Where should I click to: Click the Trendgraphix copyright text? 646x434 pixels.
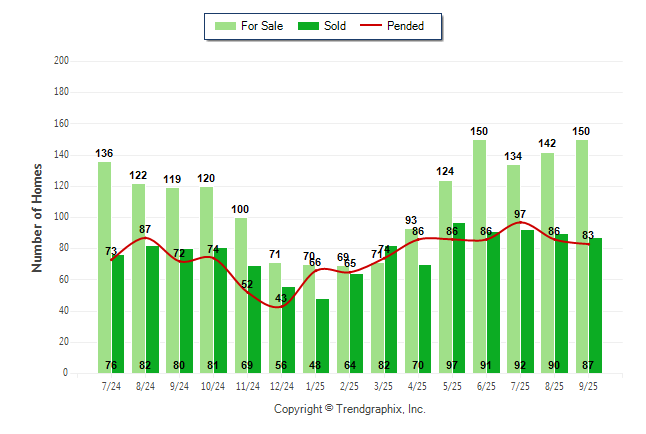(x=350, y=409)
